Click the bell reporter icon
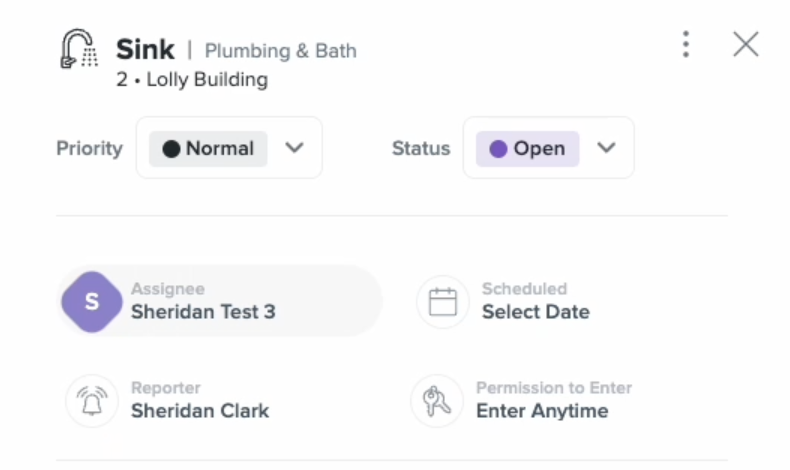The width and height of the screenshot is (790, 470). (92, 401)
